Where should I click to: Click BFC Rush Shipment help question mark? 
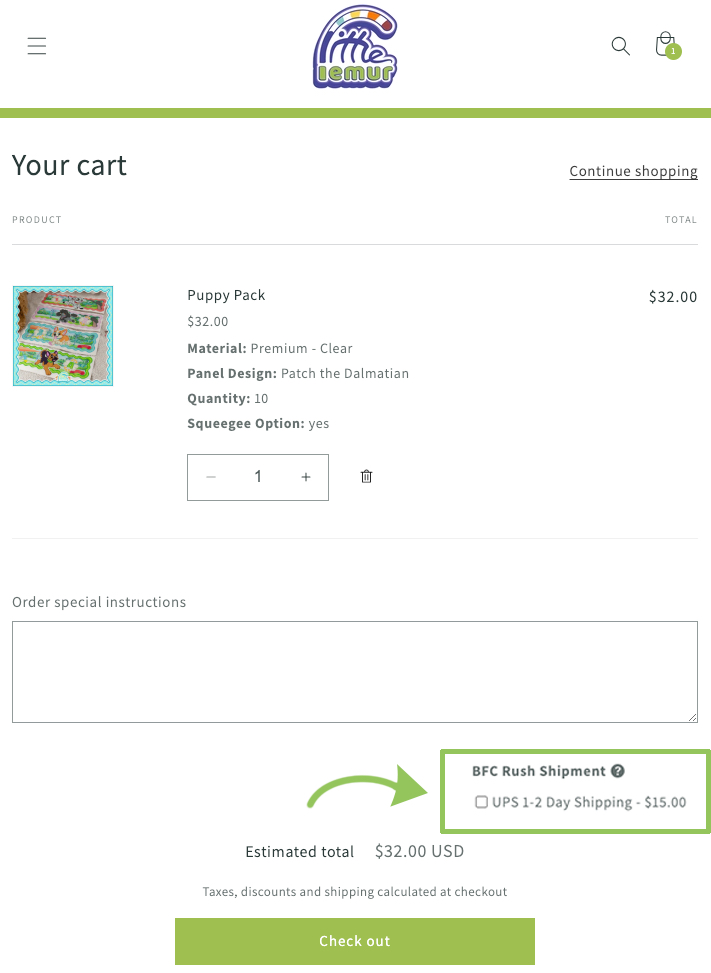[x=618, y=771]
